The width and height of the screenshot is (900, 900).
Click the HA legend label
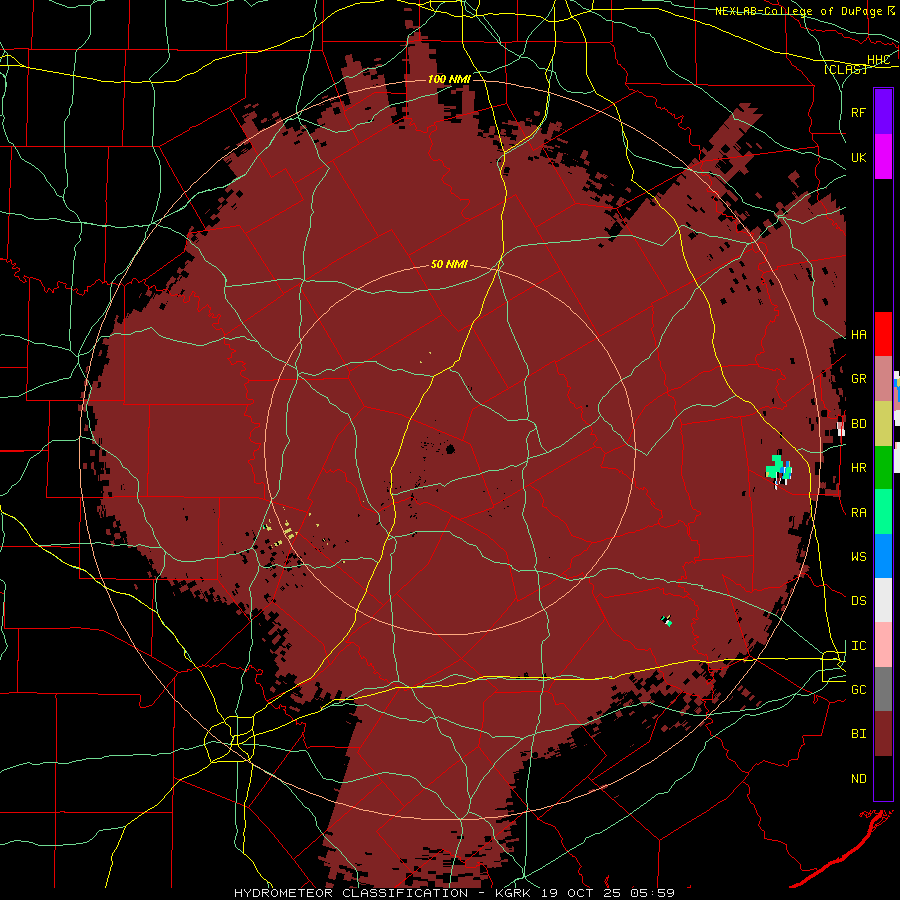(x=858, y=335)
